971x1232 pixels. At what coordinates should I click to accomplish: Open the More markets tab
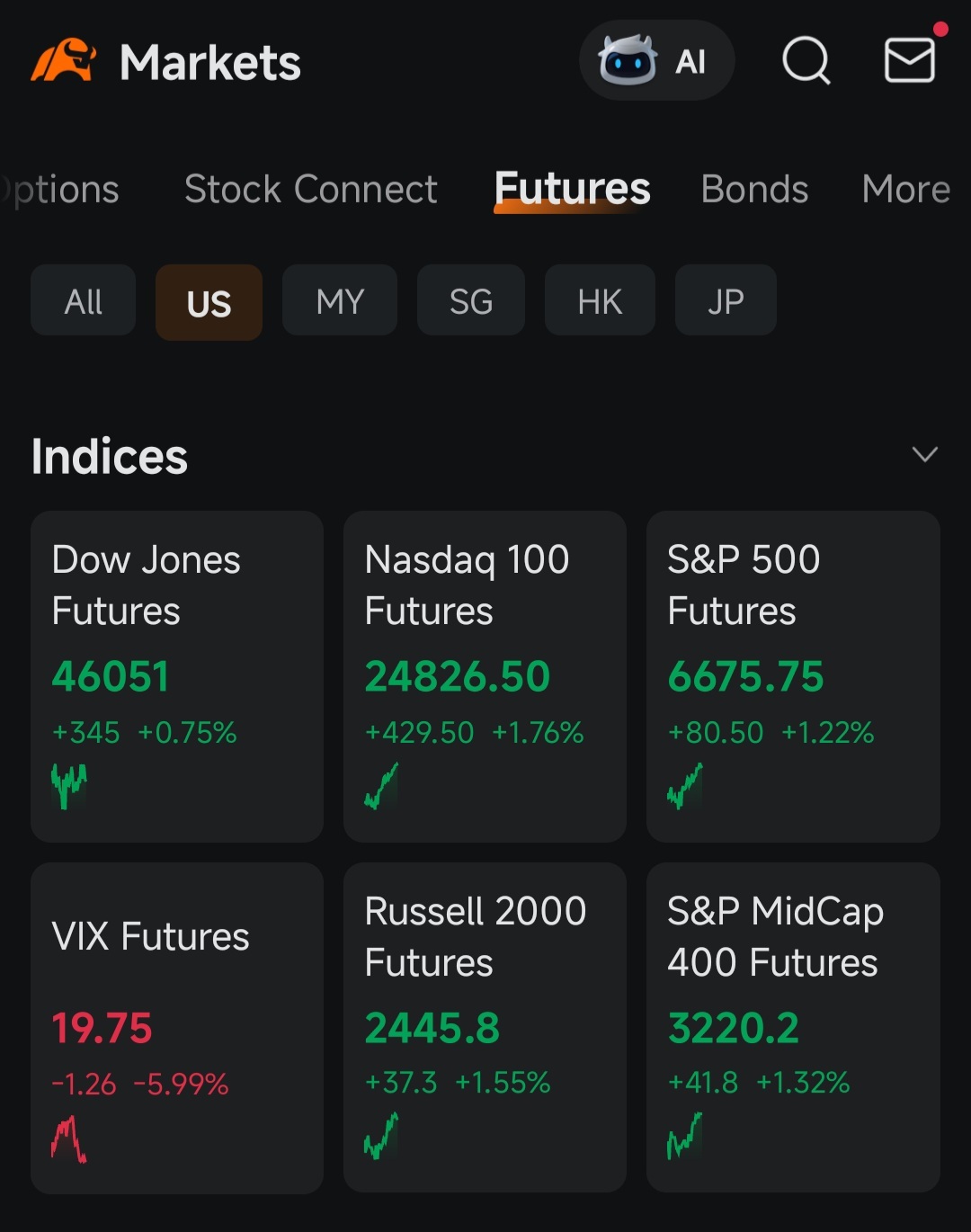click(x=905, y=189)
